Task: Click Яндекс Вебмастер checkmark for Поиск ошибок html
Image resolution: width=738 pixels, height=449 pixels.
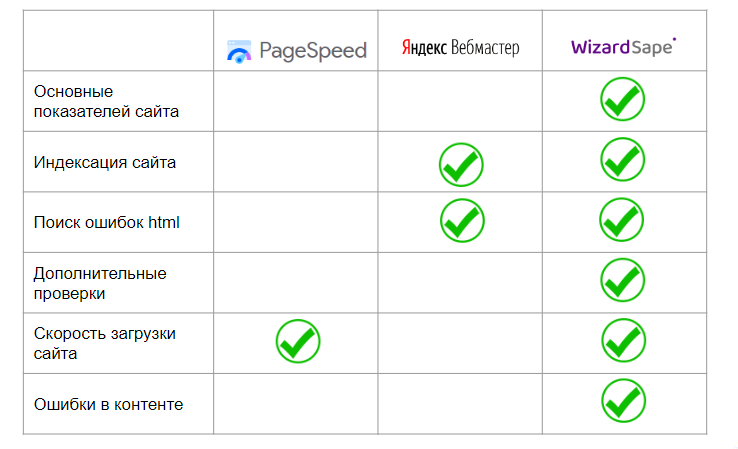Action: tap(462, 220)
